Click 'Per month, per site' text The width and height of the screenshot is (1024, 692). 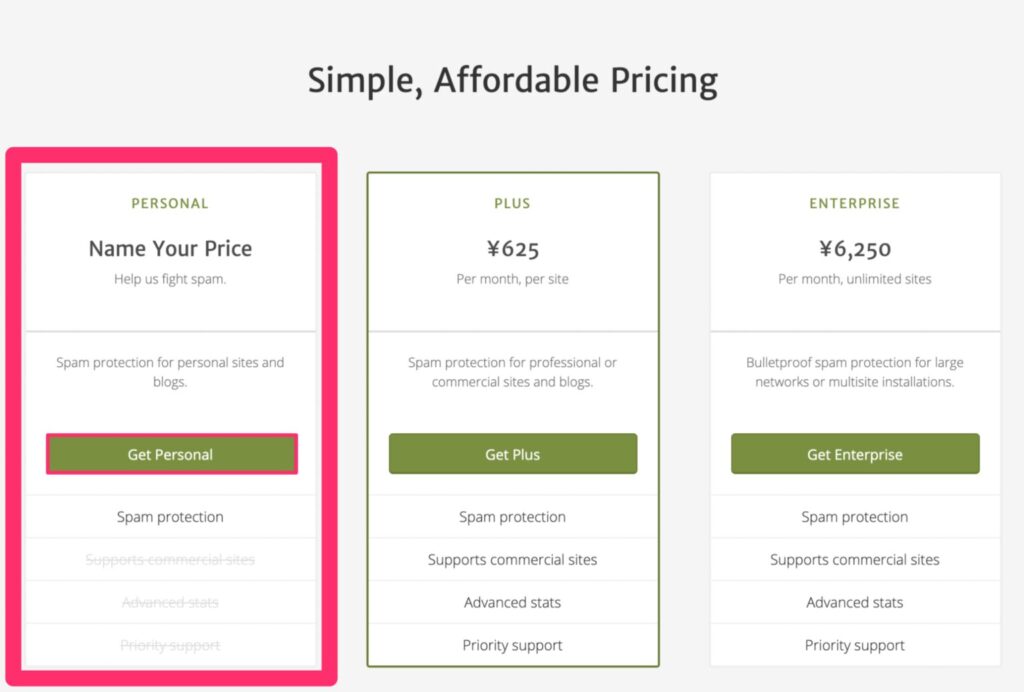(513, 279)
